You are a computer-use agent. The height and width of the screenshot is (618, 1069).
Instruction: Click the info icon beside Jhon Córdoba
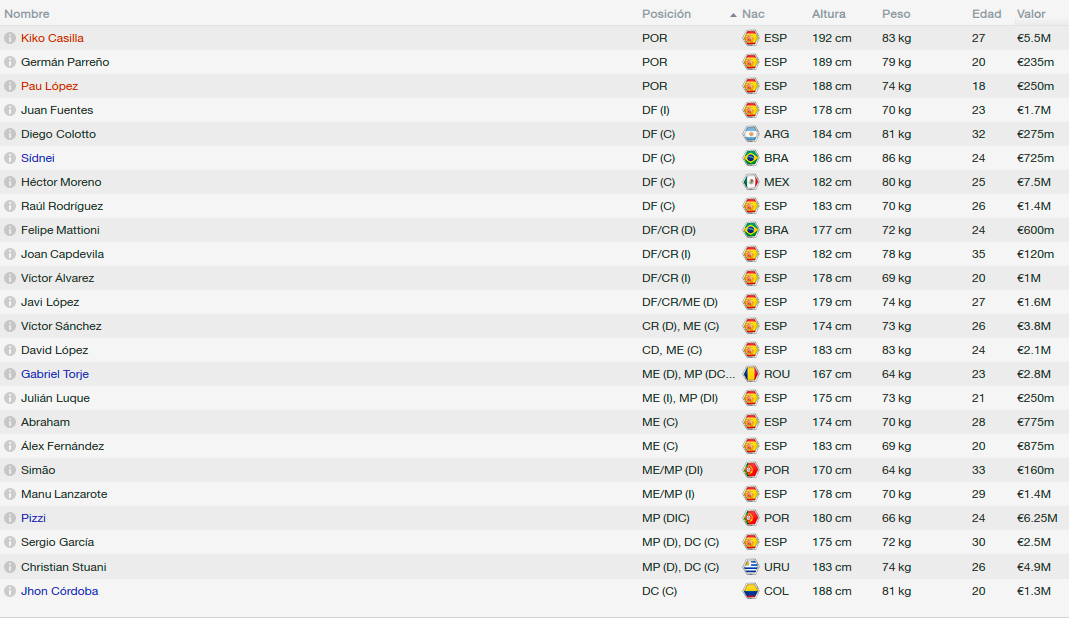[x=10, y=591]
